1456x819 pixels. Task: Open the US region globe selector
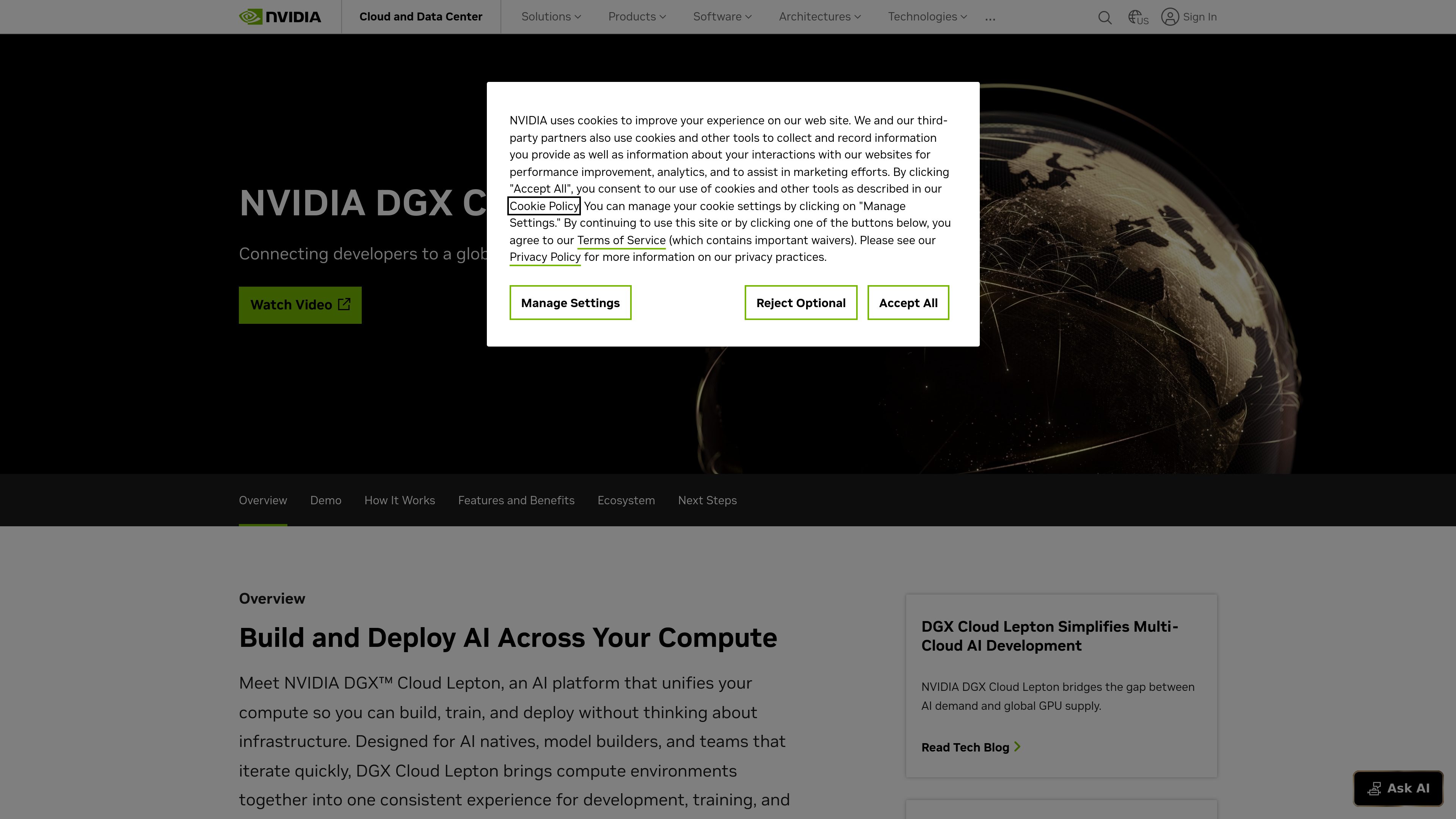(1138, 17)
